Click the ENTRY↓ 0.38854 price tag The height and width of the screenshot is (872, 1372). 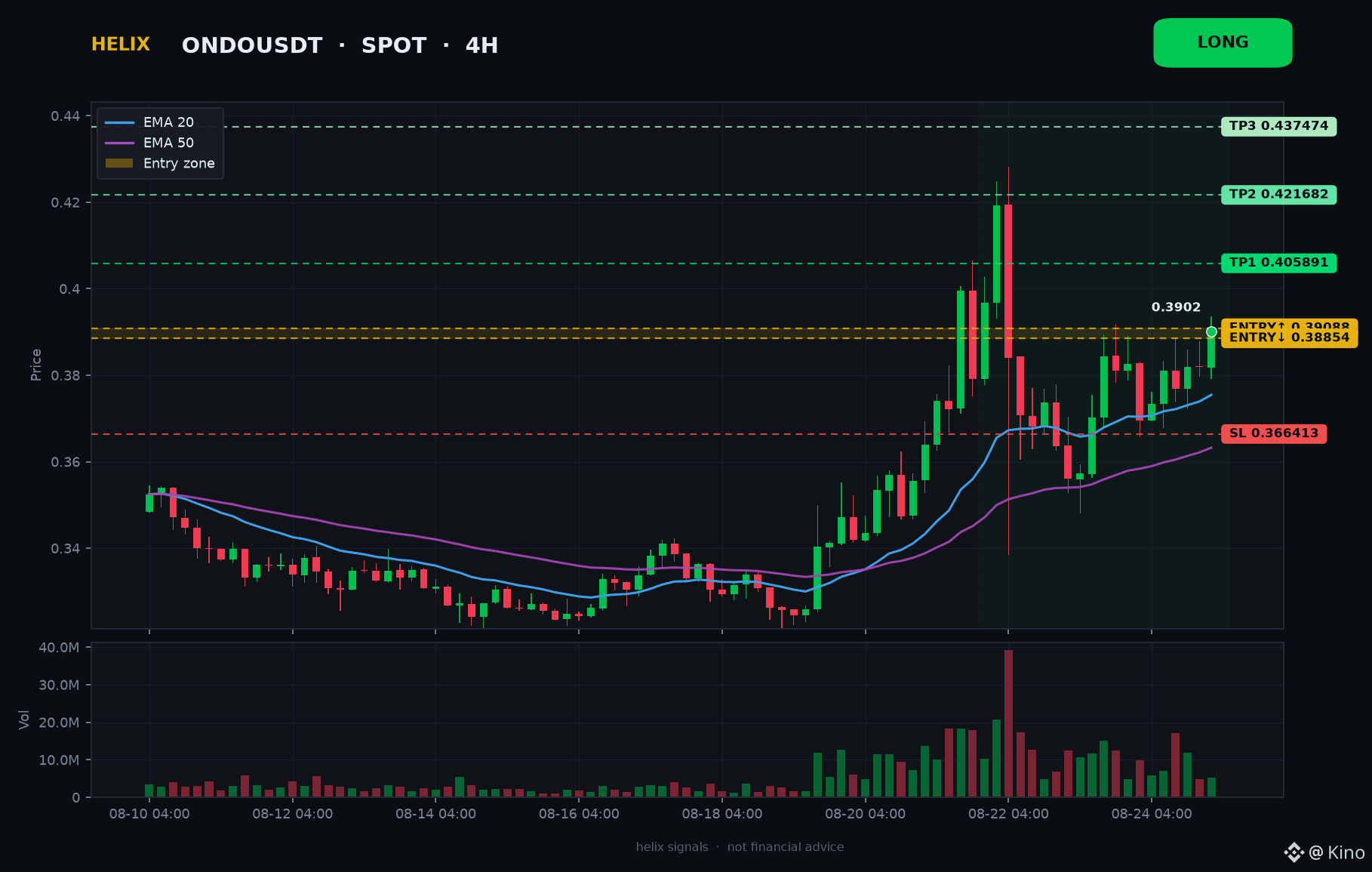pos(1289,337)
